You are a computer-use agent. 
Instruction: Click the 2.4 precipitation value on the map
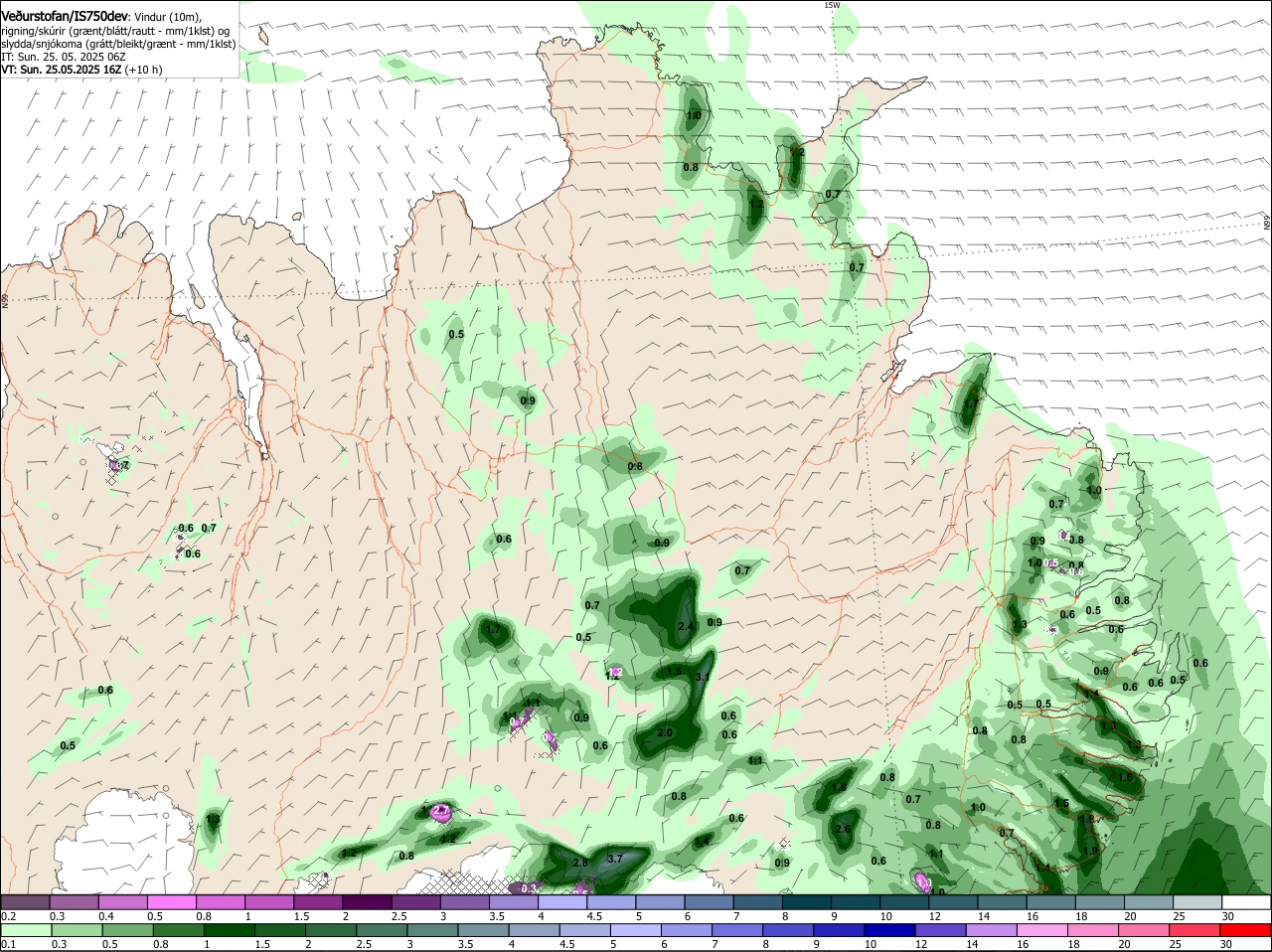point(686,626)
